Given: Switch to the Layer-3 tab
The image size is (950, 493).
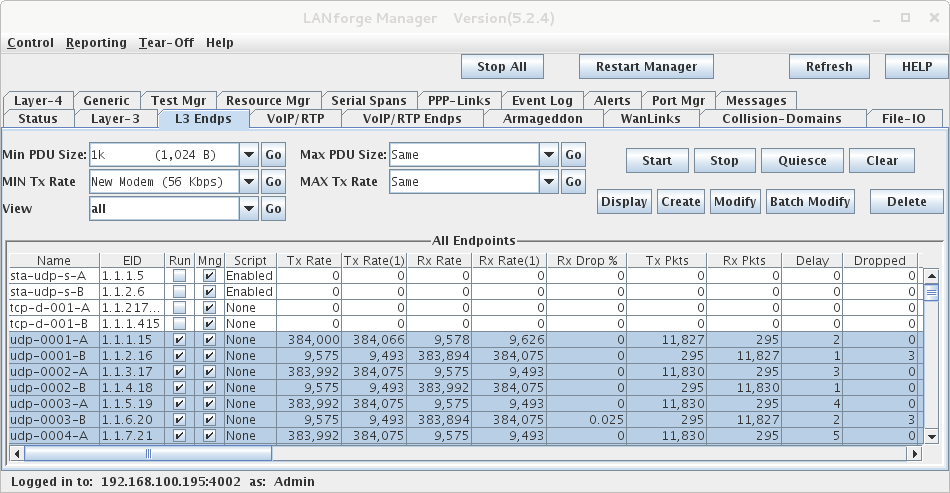Looking at the screenshot, I should click(x=116, y=119).
